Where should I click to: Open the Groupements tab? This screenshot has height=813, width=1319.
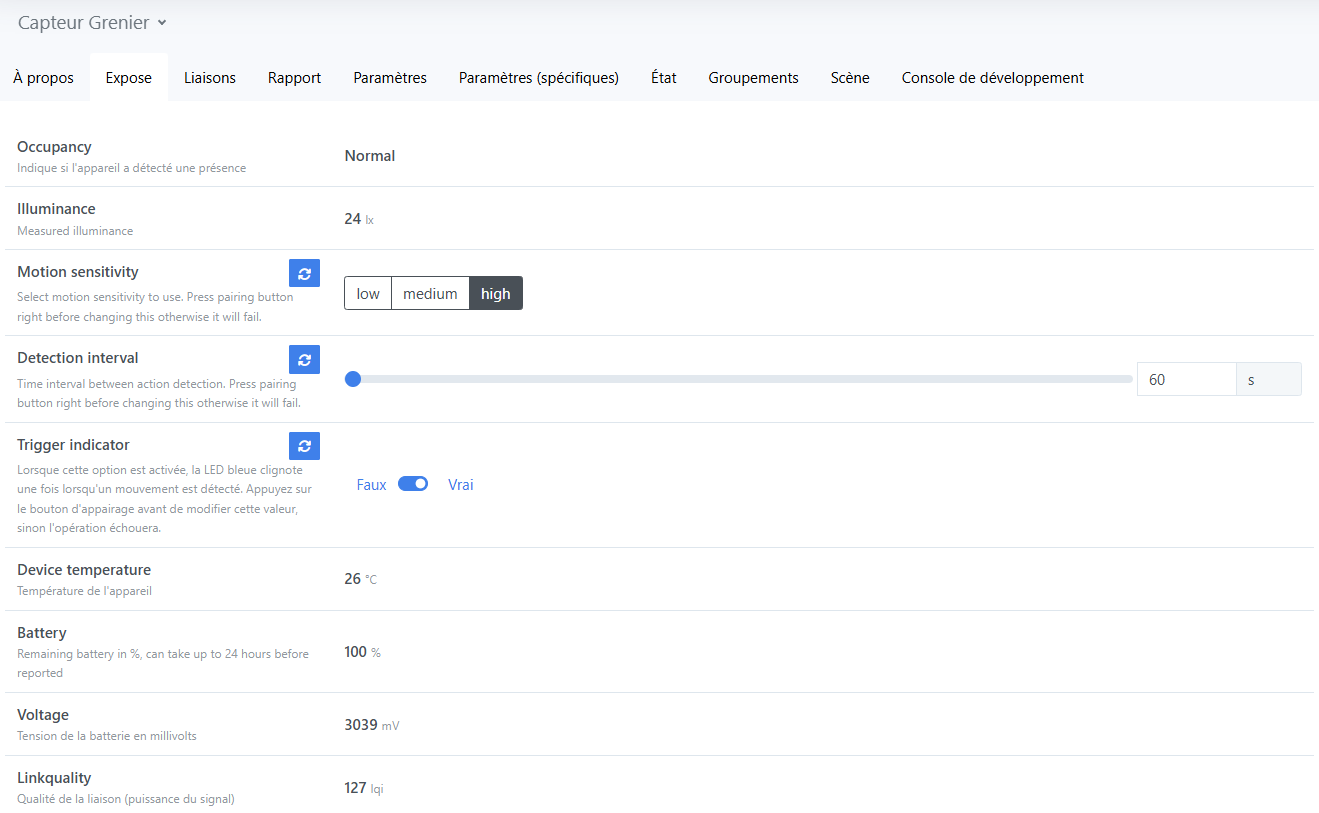click(x=753, y=77)
